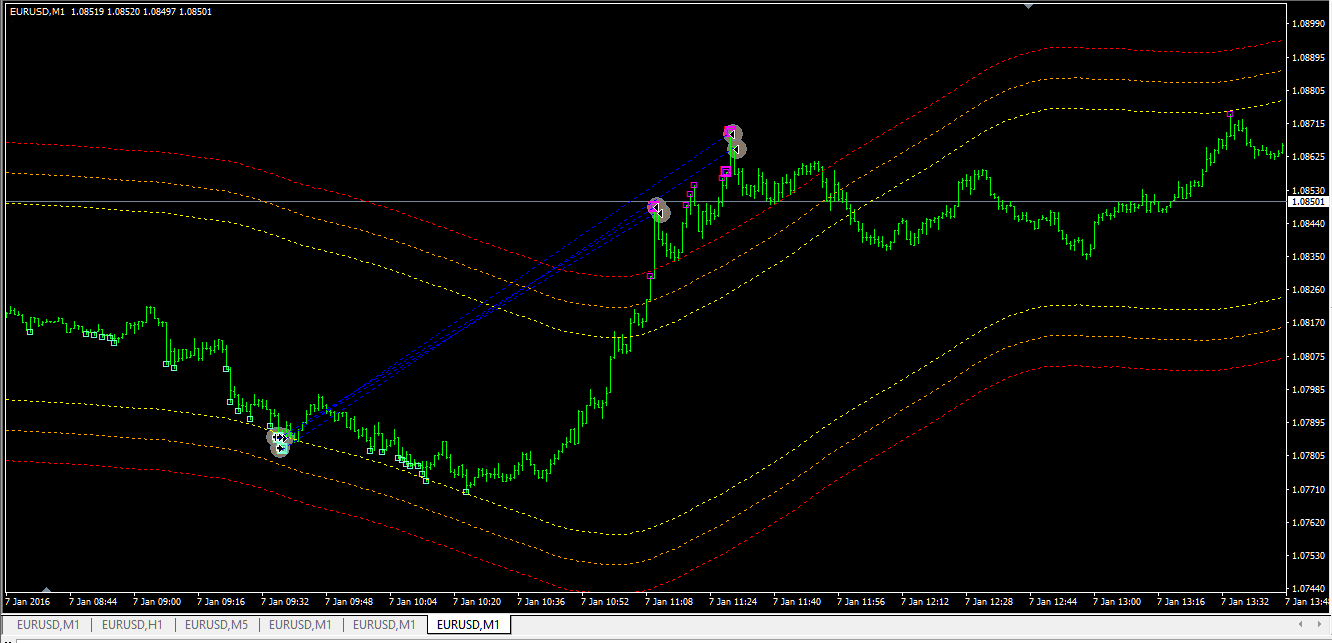
Task: Click the 1.08990 price scale label
Action: (1308, 24)
